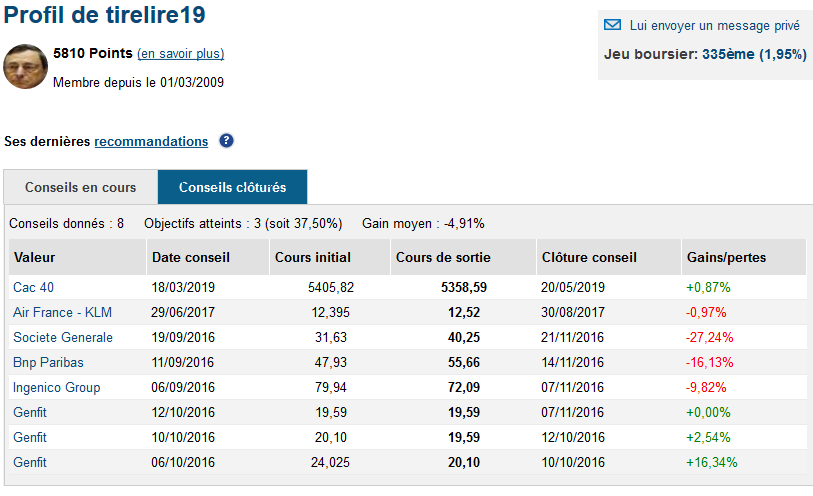The image size is (813, 496).
Task: Click the 72,09 exit price
Action: point(464,387)
